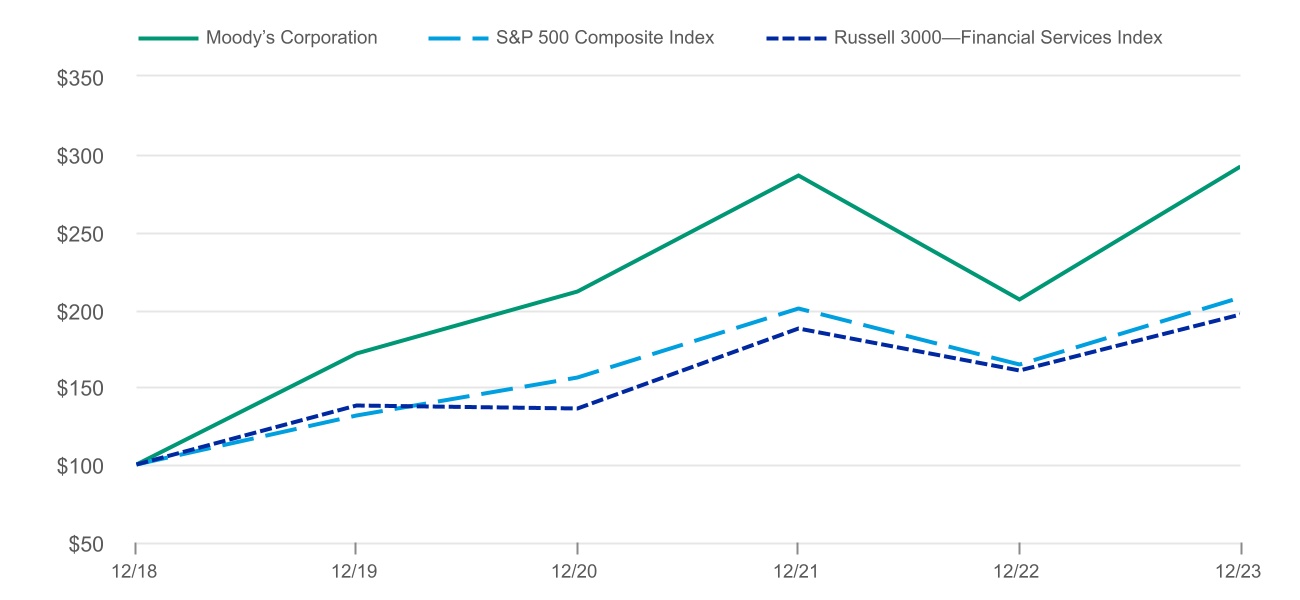Click Moody's green line point at 12/19

coord(356,353)
